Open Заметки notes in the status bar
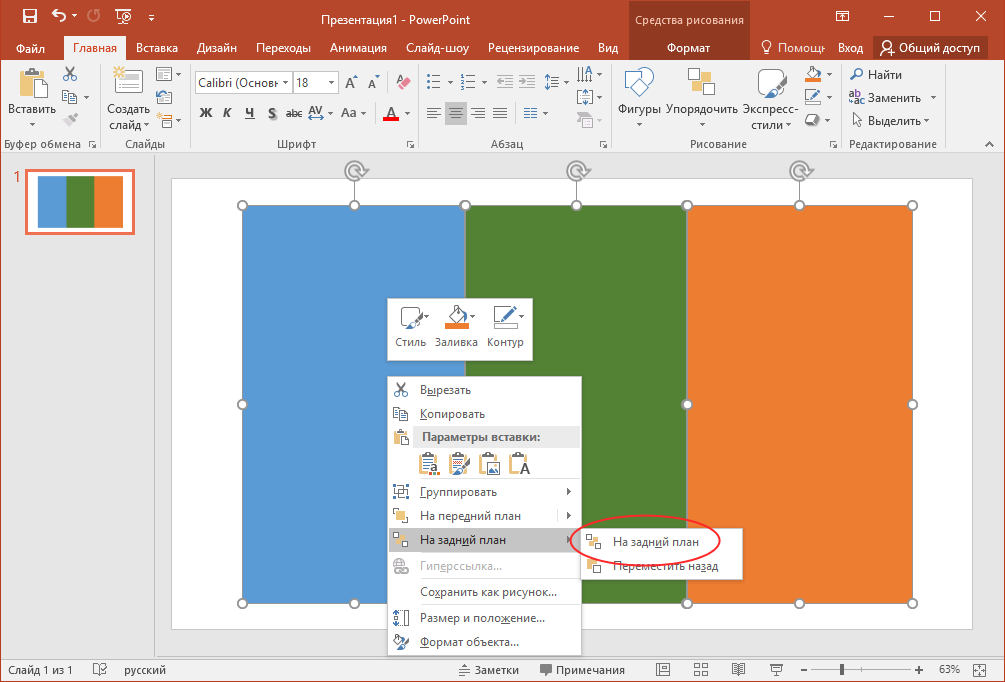Viewport: 1005px width, 682px height. 489,670
